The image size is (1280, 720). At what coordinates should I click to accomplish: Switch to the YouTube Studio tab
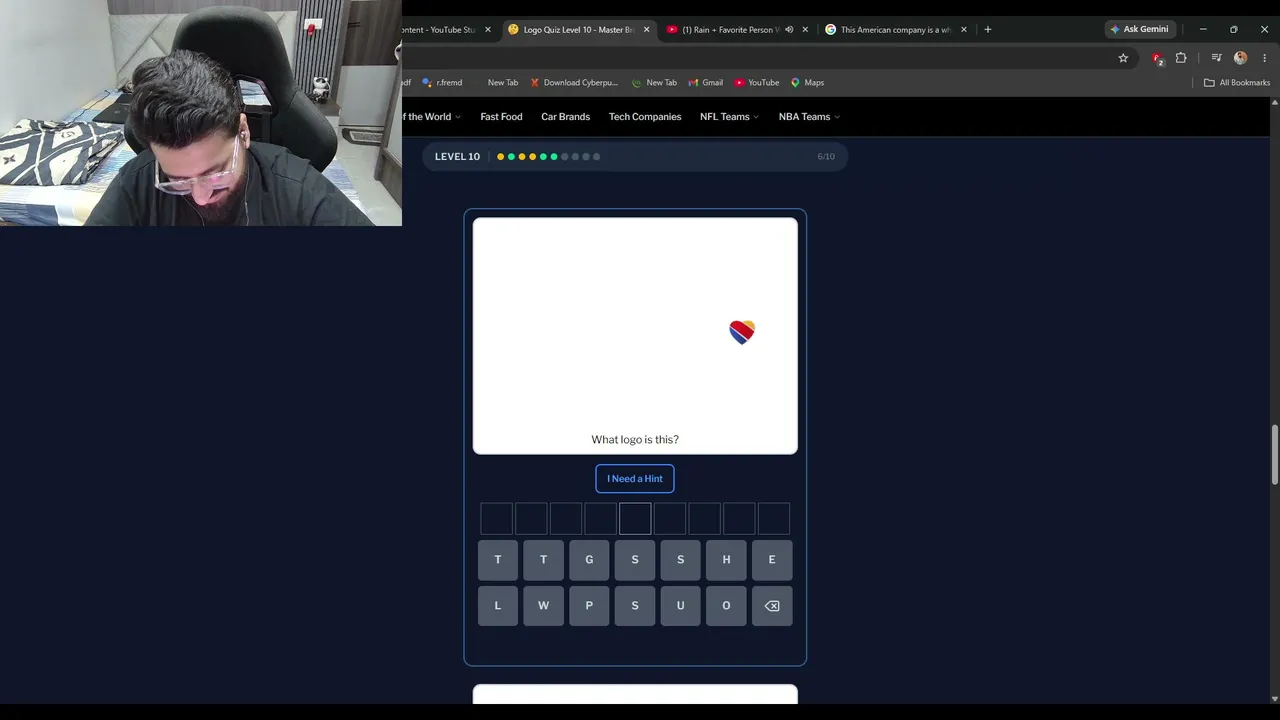[440, 30]
